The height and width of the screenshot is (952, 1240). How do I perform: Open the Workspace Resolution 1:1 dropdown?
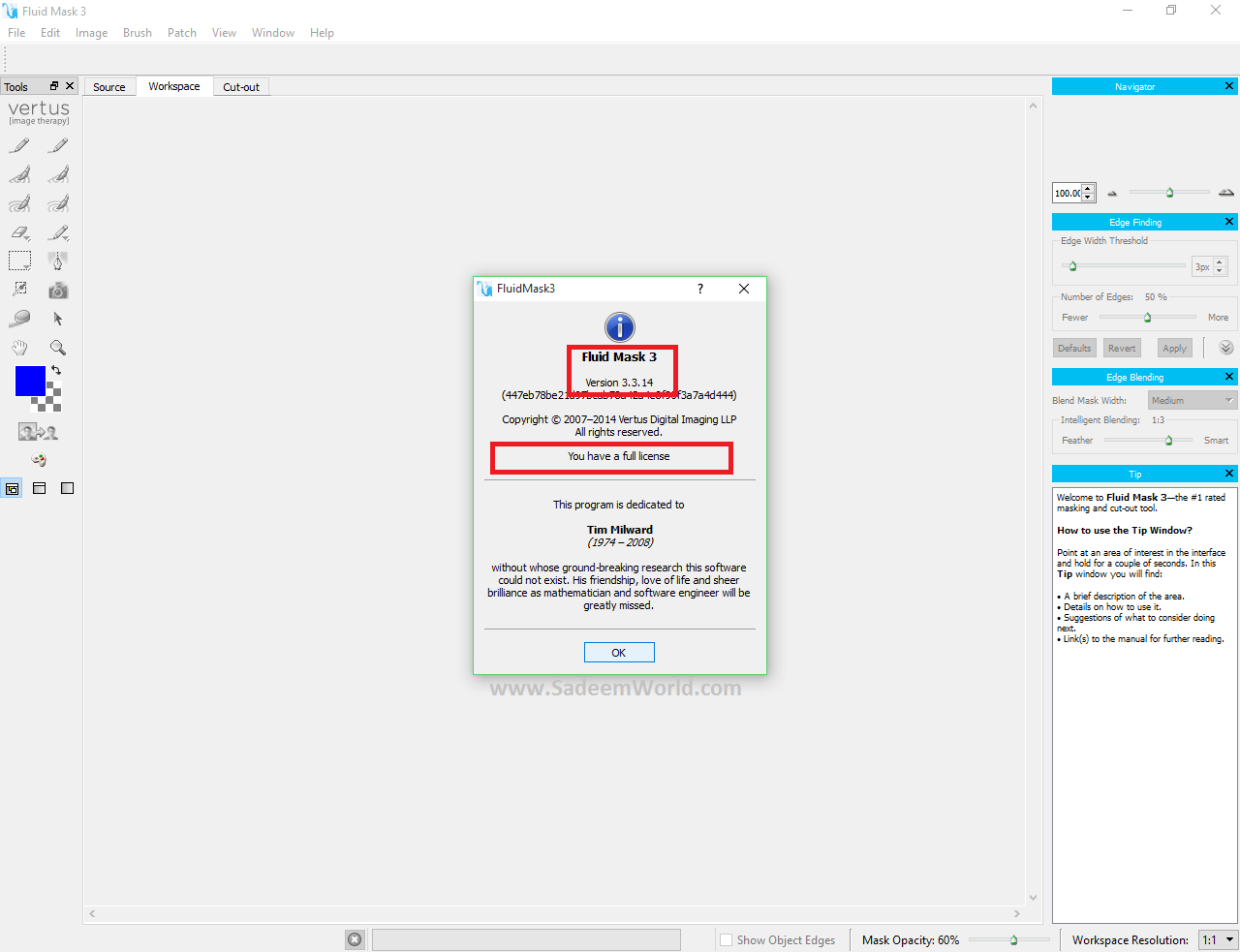tap(1219, 939)
